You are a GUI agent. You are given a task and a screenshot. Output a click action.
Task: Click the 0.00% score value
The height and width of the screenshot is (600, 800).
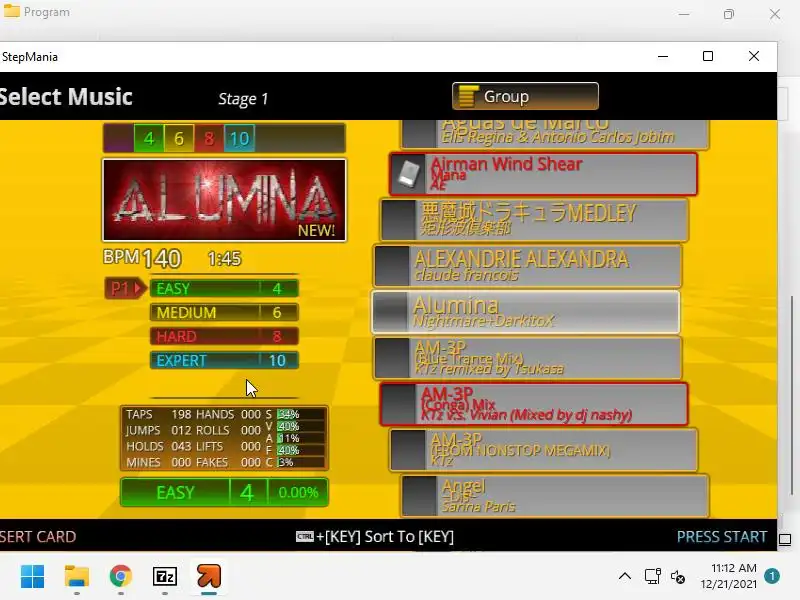pos(298,492)
